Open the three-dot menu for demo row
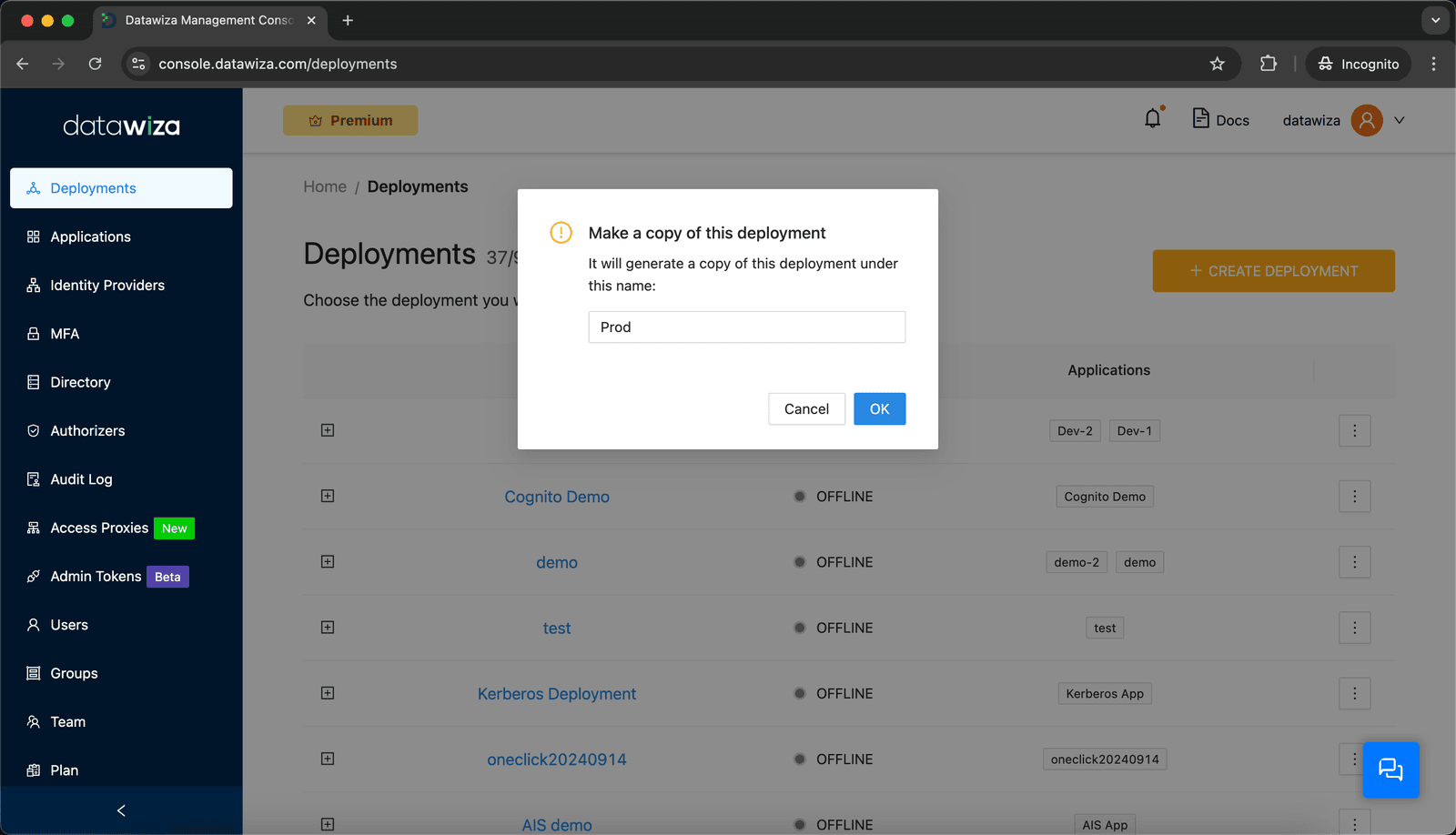1456x835 pixels. coord(1354,562)
